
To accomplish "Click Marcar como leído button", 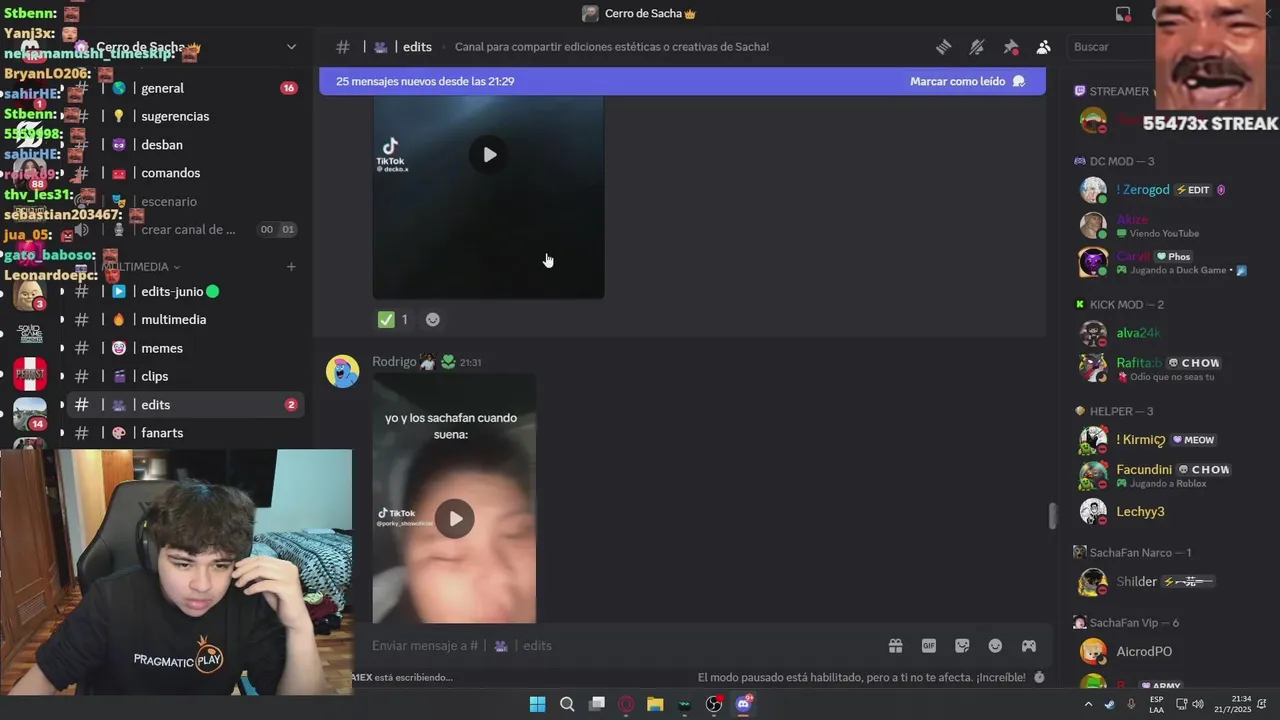I will click(967, 81).
